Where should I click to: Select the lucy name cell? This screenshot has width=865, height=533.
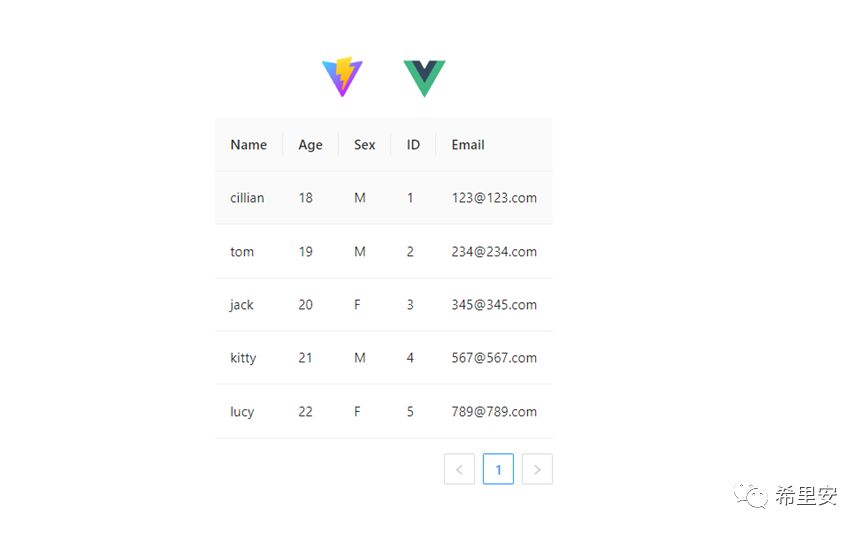click(x=242, y=412)
